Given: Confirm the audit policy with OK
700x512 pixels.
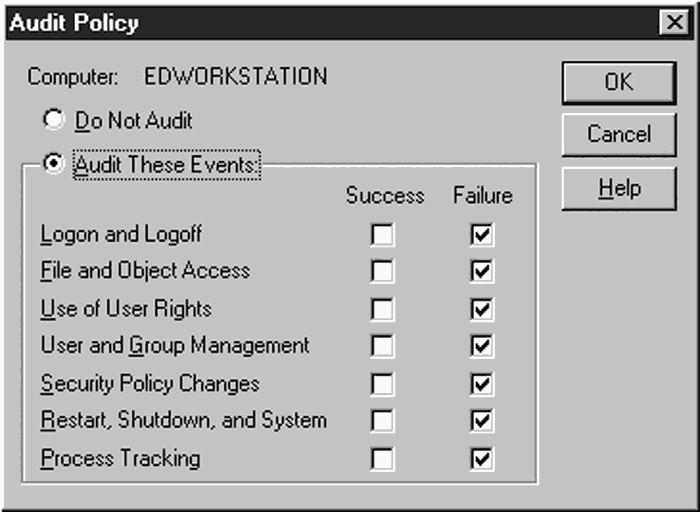Looking at the screenshot, I should [619, 83].
